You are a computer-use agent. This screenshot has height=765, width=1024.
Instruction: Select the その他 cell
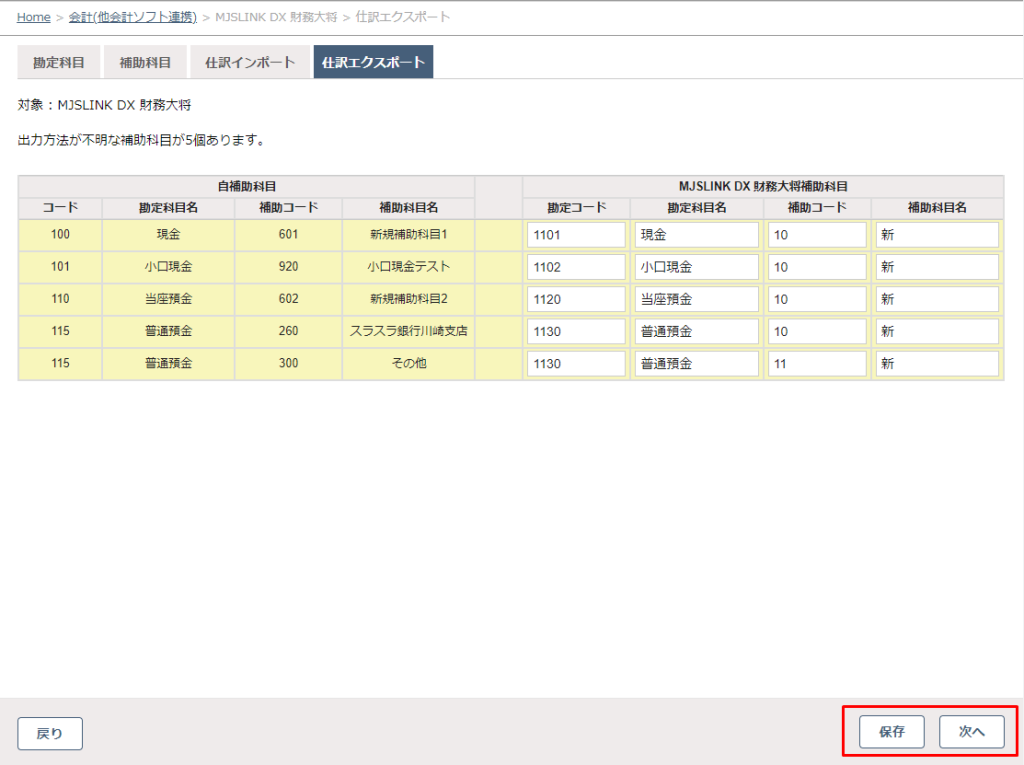click(408, 363)
